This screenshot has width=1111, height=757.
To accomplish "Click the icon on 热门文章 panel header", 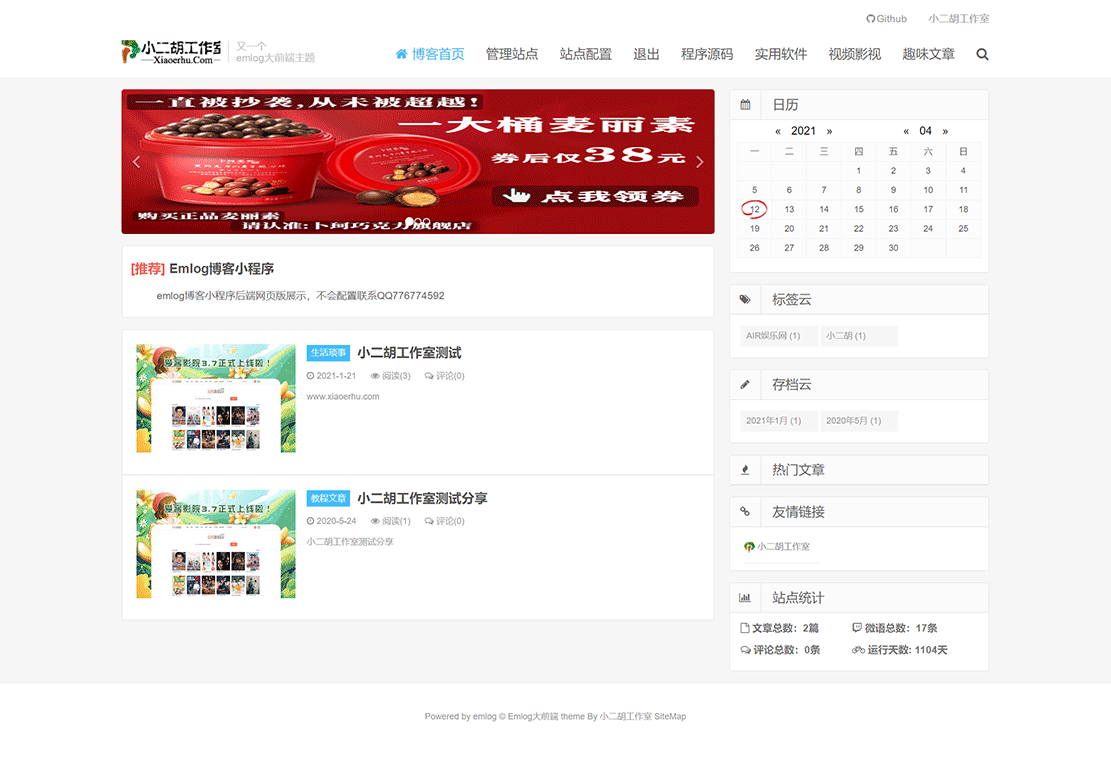I will (745, 469).
